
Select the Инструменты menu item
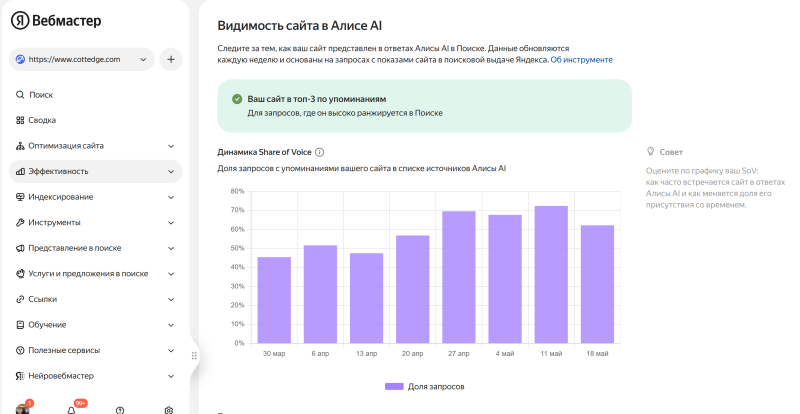[95, 223]
